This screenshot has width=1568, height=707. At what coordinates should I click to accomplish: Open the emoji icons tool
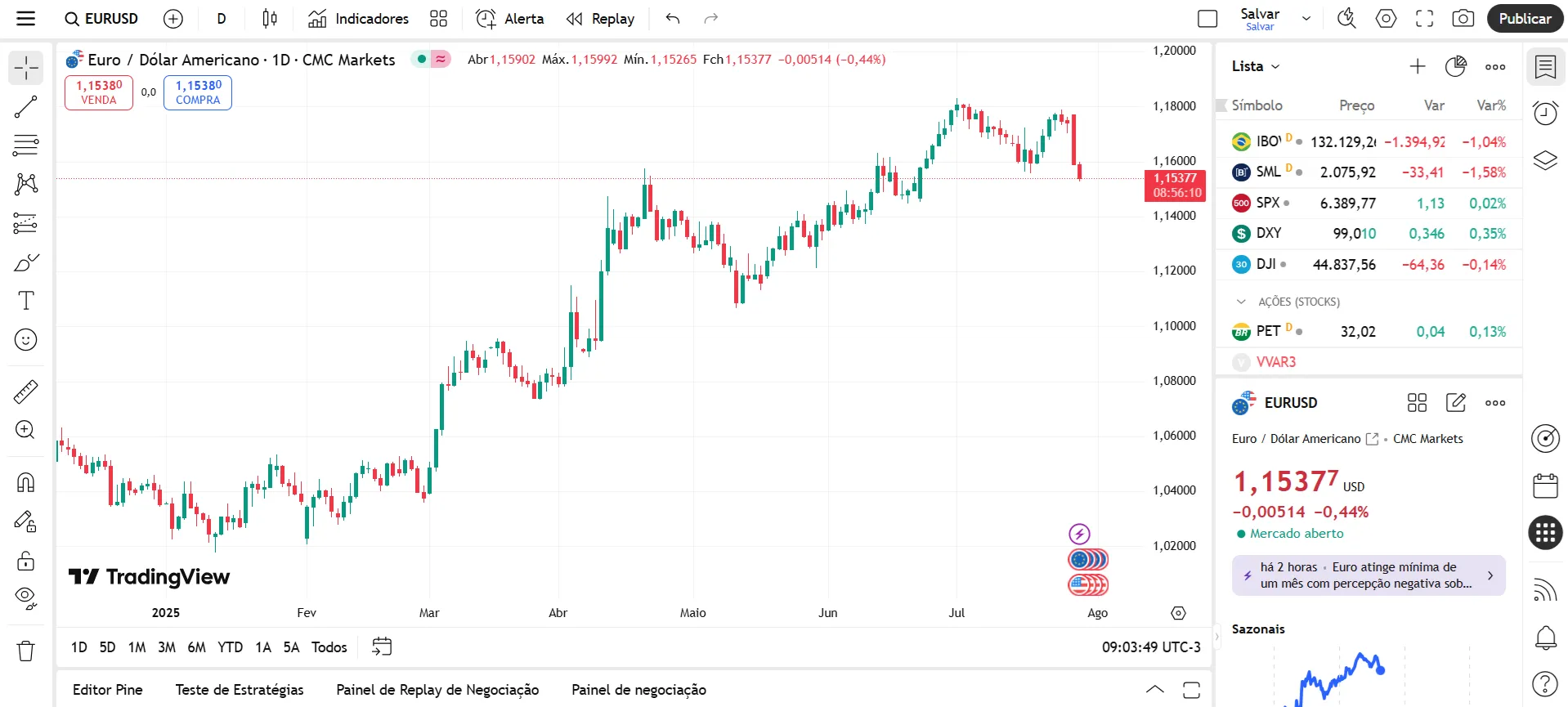pyautogui.click(x=26, y=339)
